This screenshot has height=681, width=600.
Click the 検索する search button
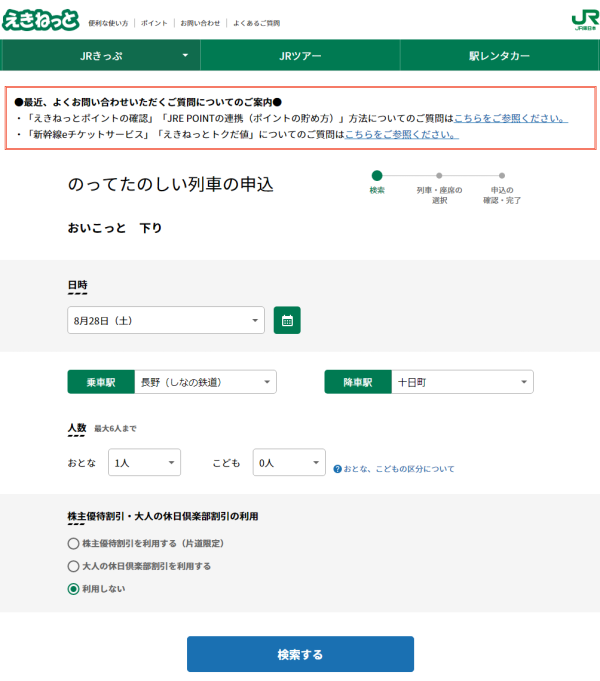tap(300, 654)
